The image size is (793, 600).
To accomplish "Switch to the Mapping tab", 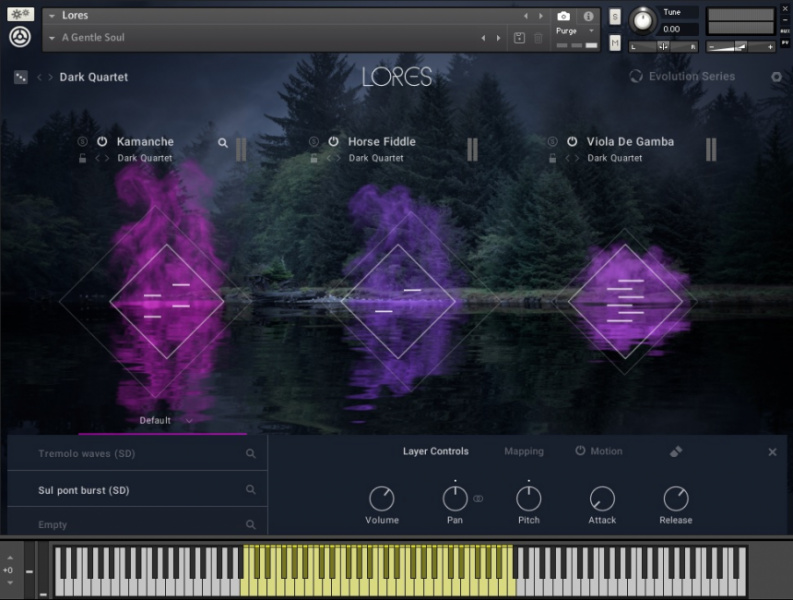I will pyautogui.click(x=524, y=451).
